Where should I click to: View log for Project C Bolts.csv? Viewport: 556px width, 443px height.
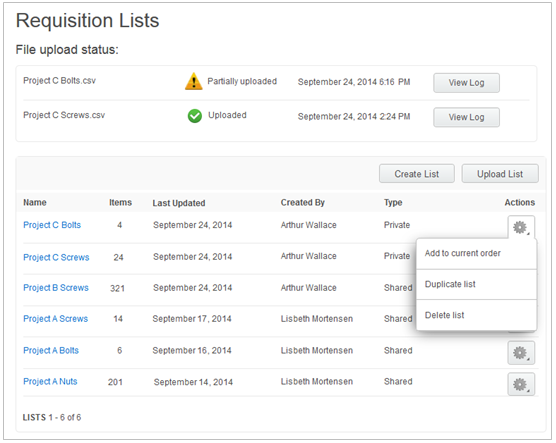point(466,83)
